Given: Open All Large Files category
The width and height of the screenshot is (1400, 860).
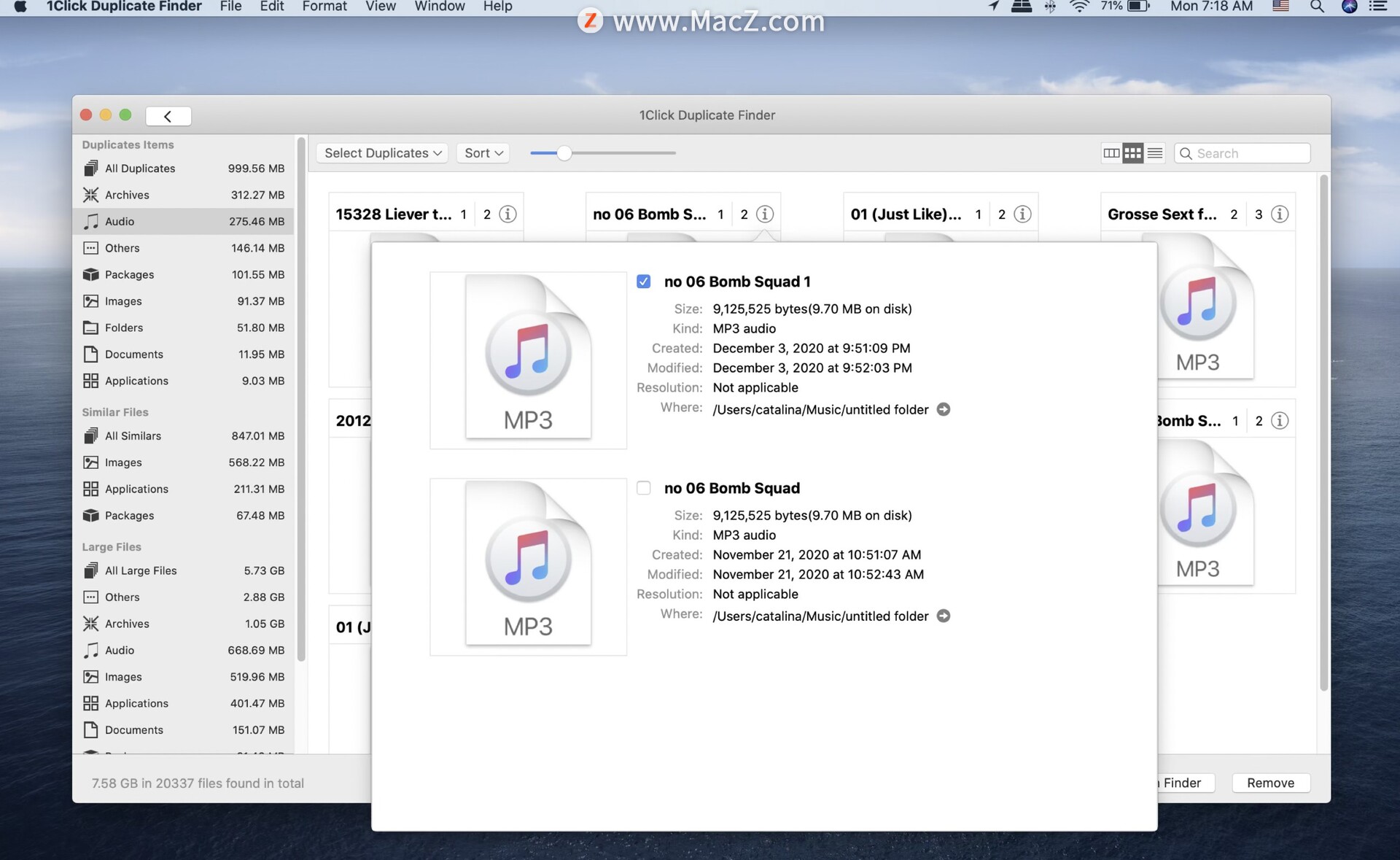Looking at the screenshot, I should pyautogui.click(x=183, y=571).
